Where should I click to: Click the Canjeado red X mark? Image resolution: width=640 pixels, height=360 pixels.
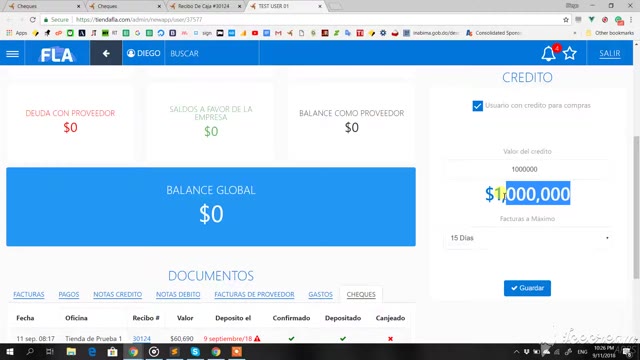pos(390,338)
